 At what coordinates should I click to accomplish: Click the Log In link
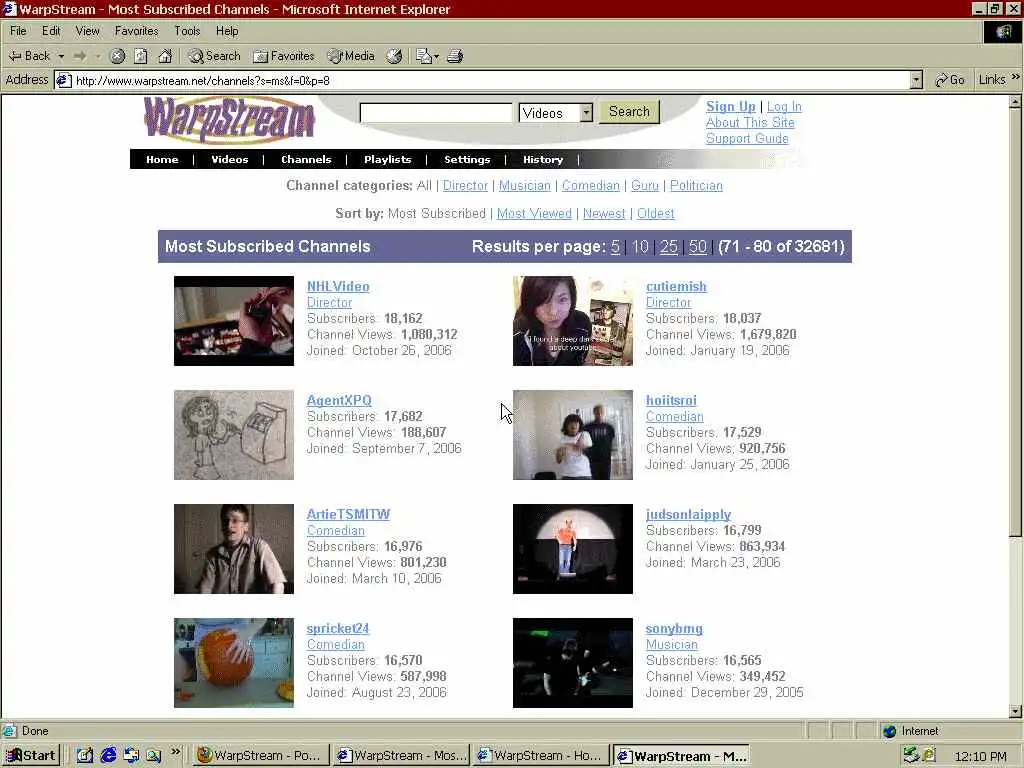pyautogui.click(x=784, y=106)
